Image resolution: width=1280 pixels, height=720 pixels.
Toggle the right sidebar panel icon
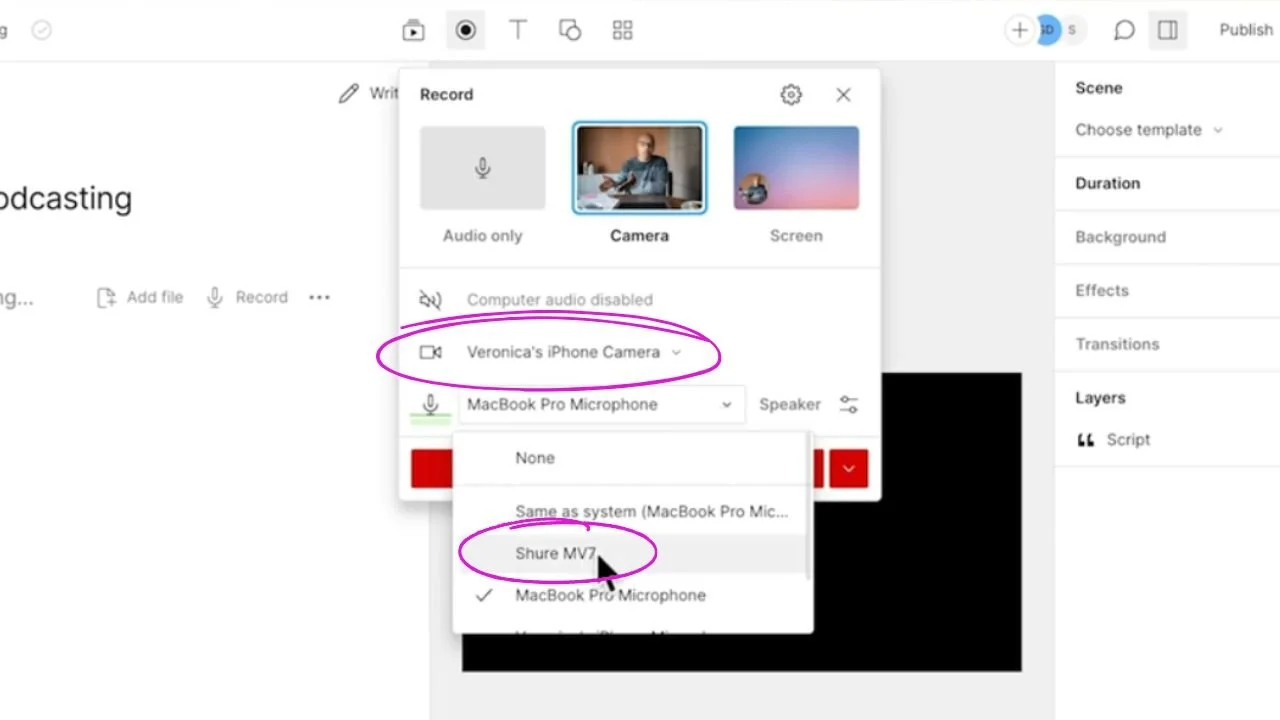point(1168,30)
